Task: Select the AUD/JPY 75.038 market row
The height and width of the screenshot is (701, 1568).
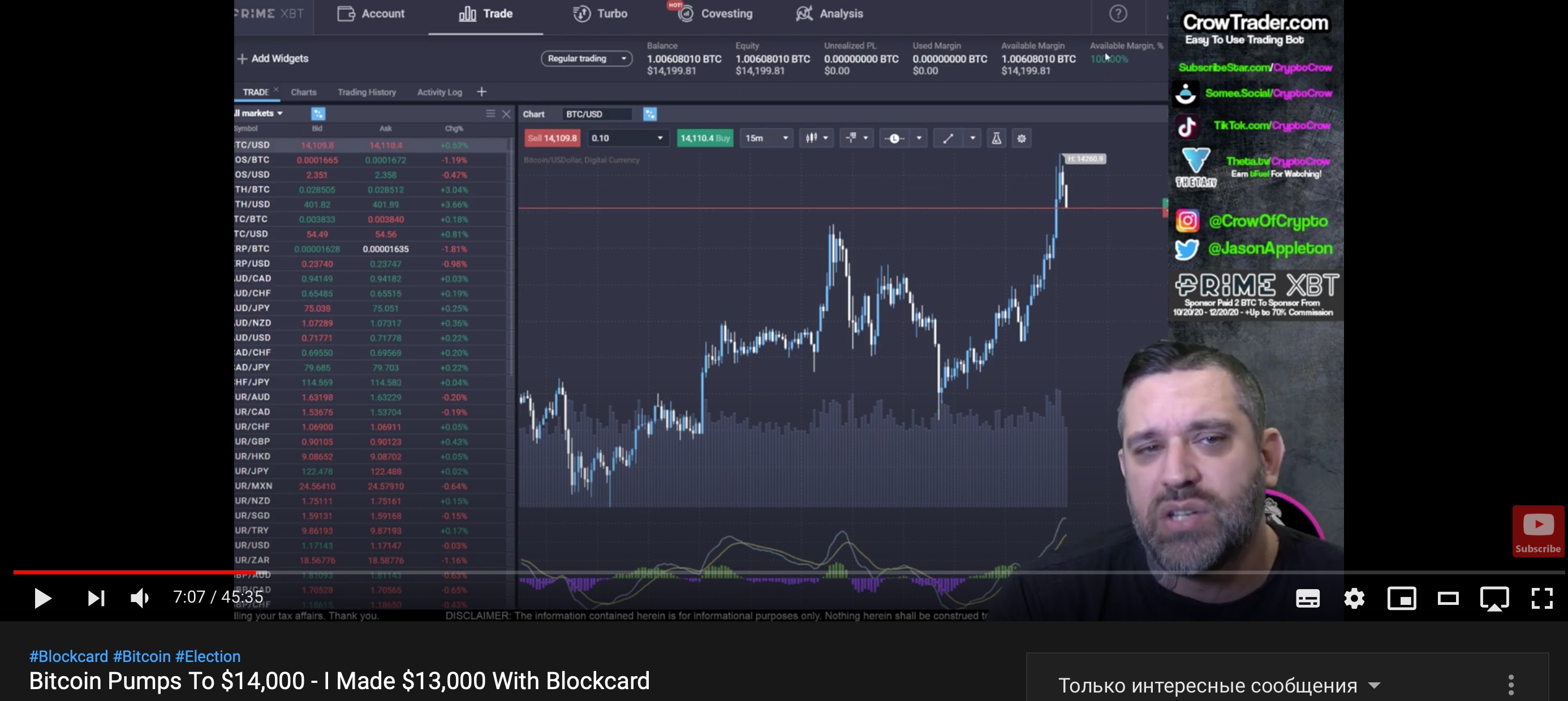Action: pyautogui.click(x=371, y=308)
